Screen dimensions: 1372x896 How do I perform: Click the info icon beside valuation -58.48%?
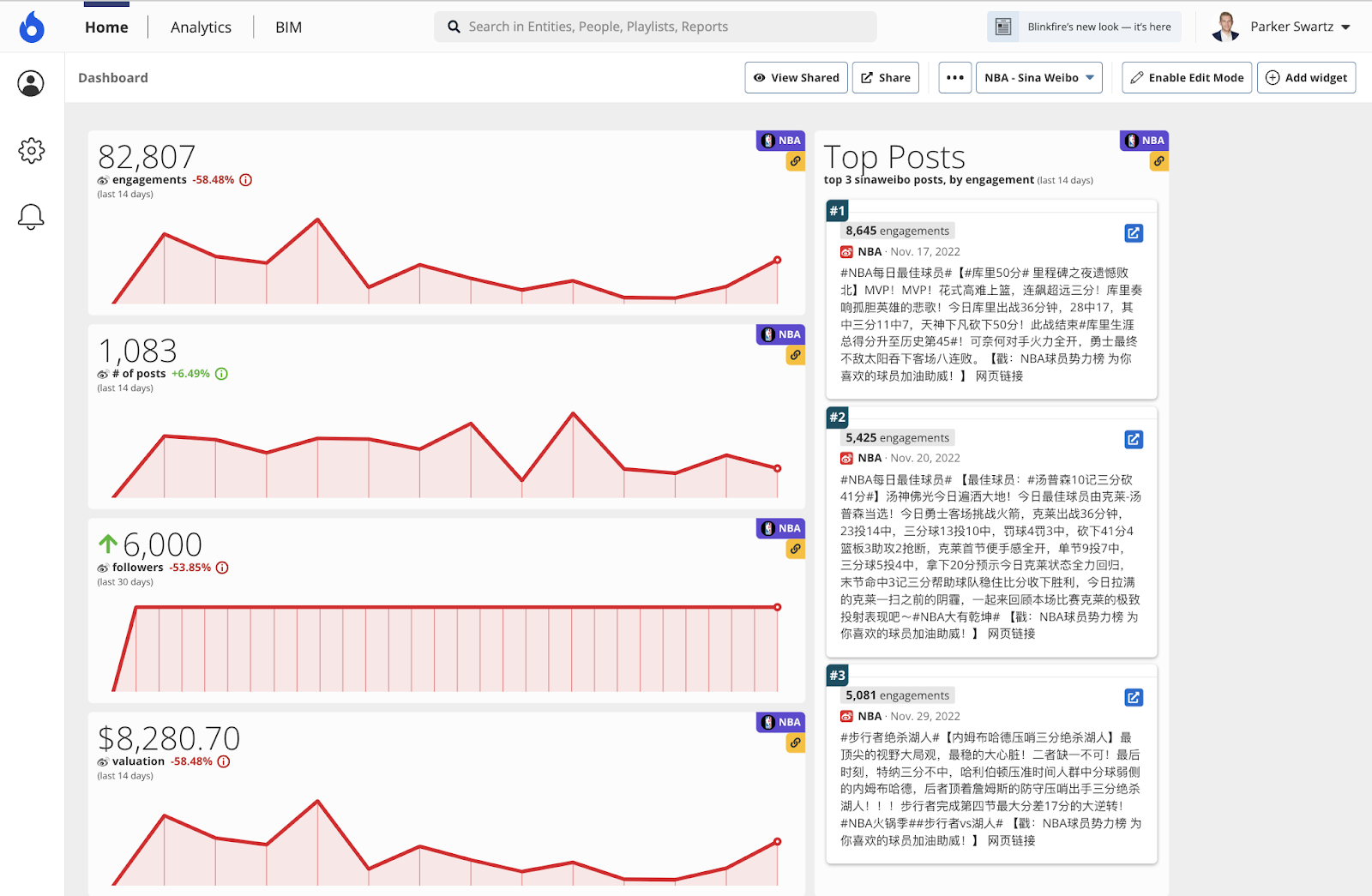224,761
